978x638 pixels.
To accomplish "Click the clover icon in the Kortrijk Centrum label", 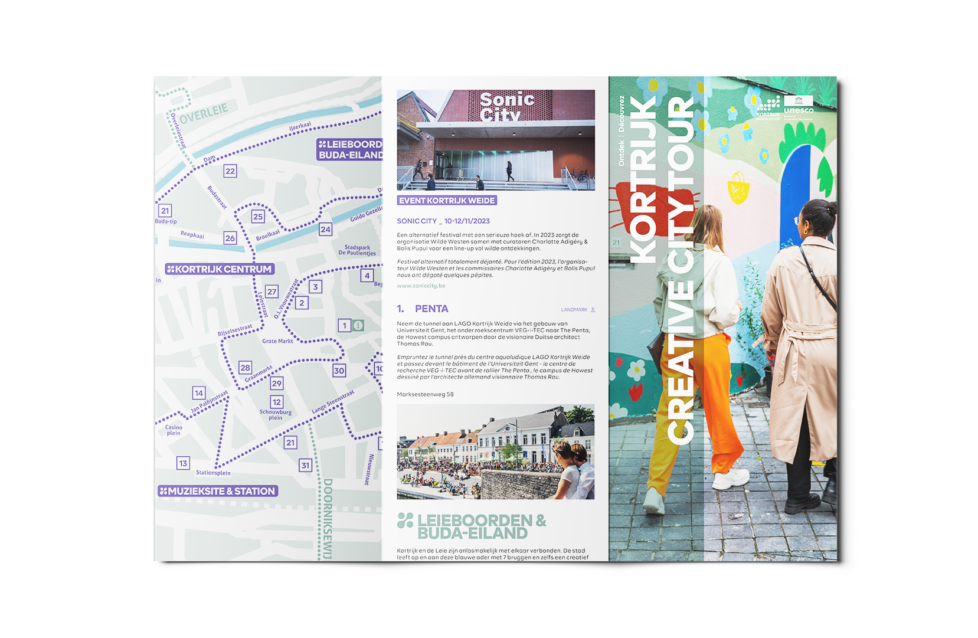I will (x=170, y=269).
